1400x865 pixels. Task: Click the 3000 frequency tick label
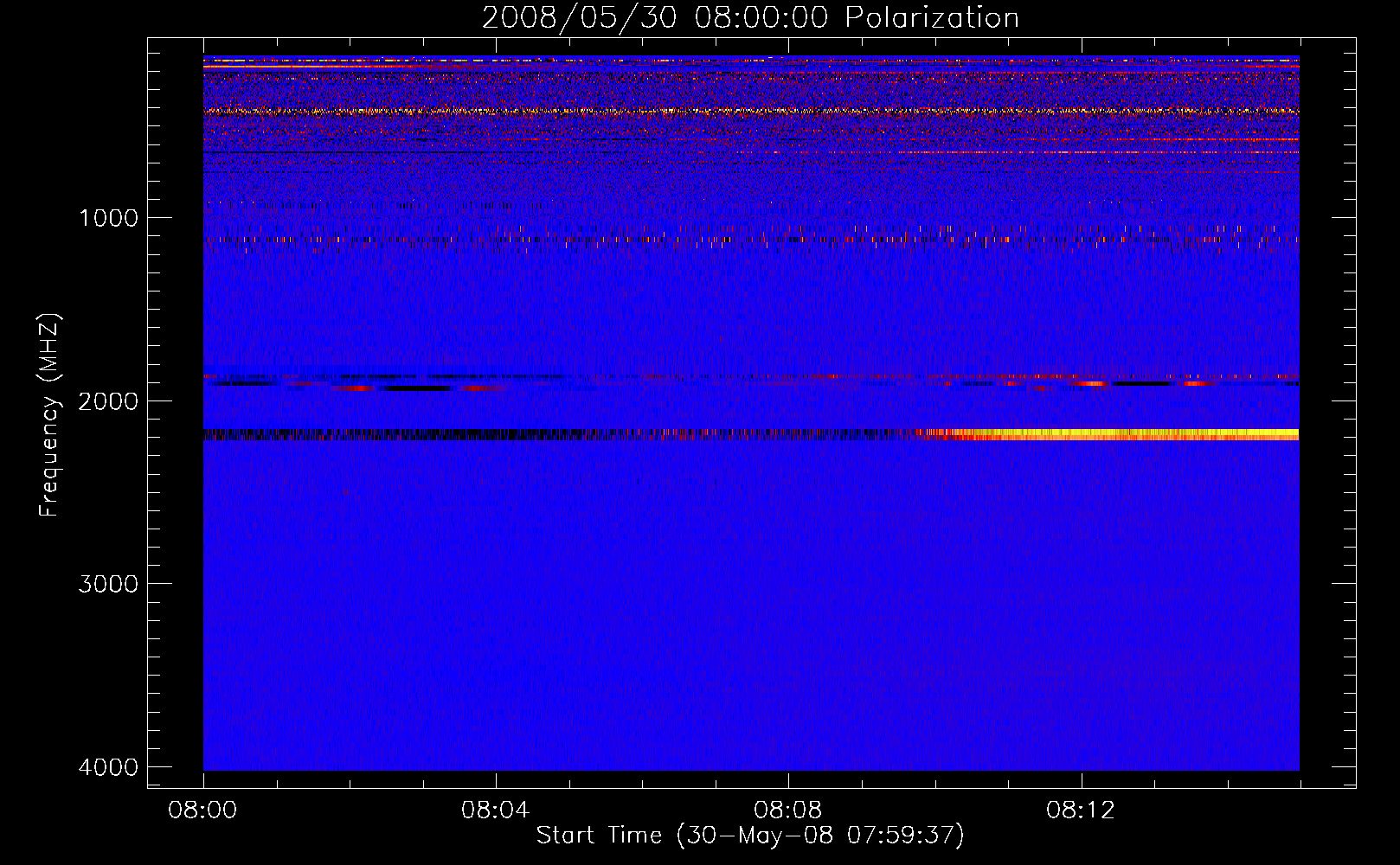109,584
